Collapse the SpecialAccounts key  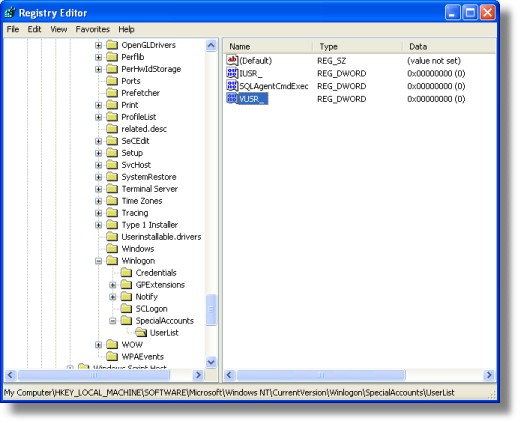(113, 321)
